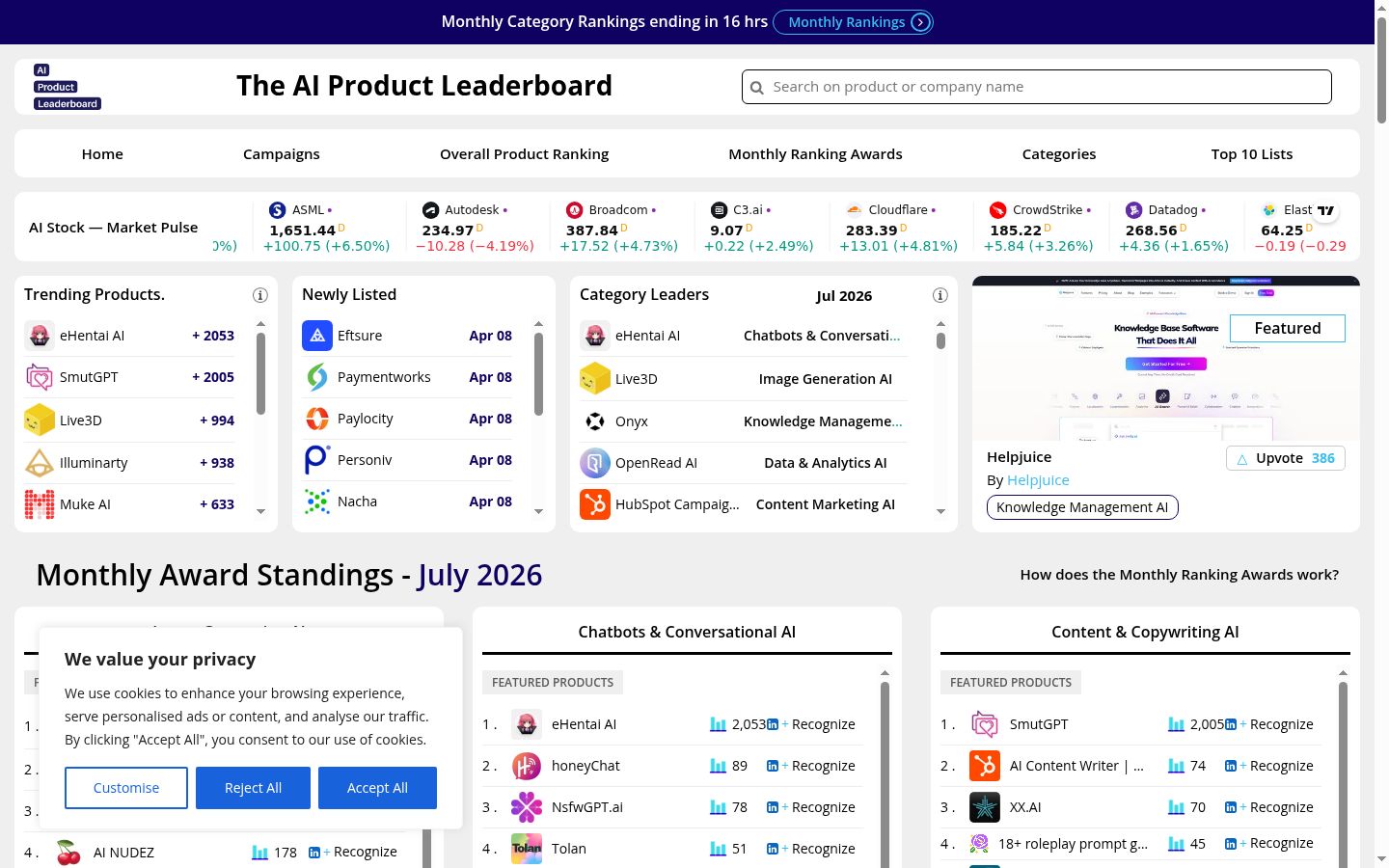Image resolution: width=1389 pixels, height=868 pixels.
Task: Click the down arrow of Trending Products list
Action: 260,512
